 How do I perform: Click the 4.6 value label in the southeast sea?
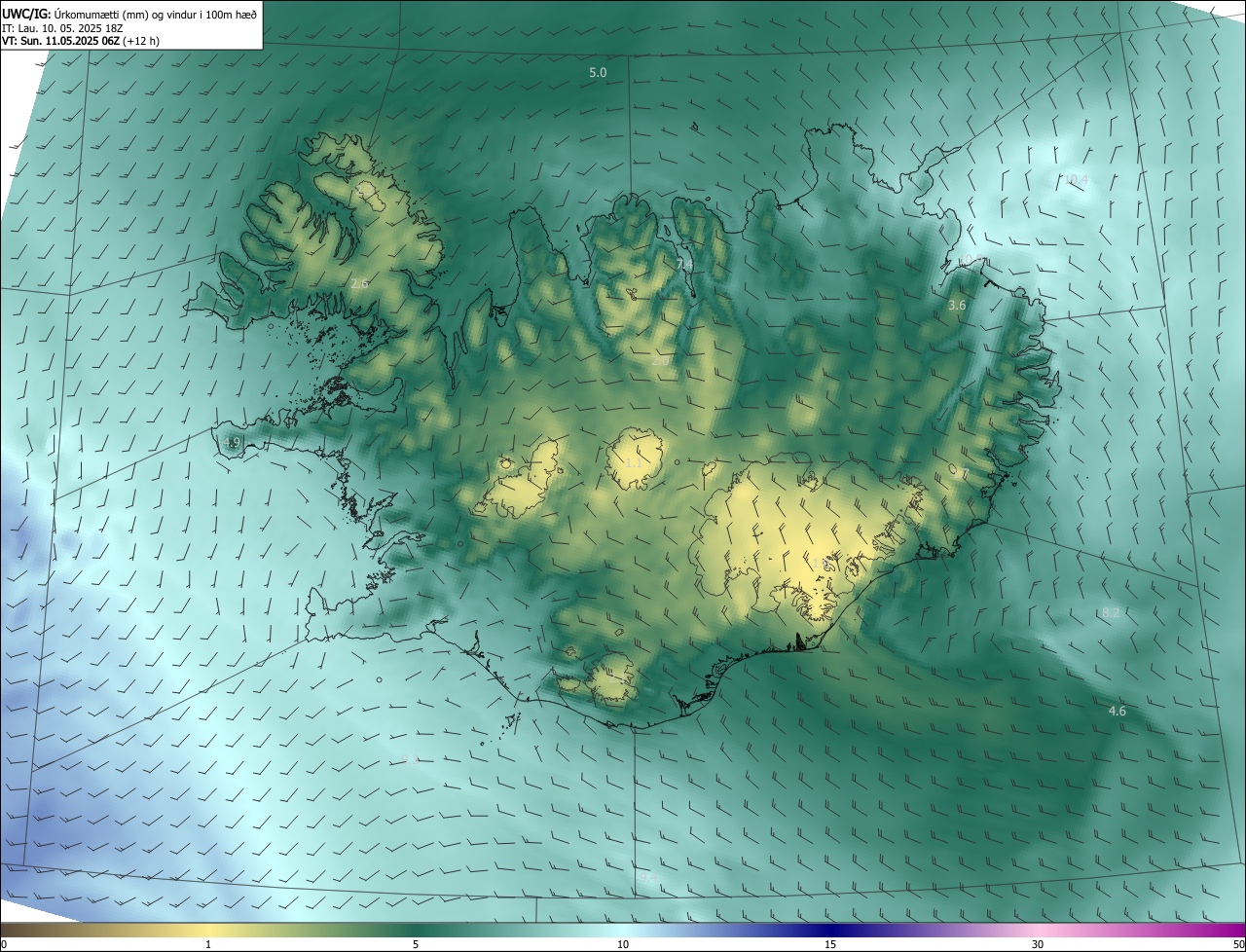[1117, 712]
